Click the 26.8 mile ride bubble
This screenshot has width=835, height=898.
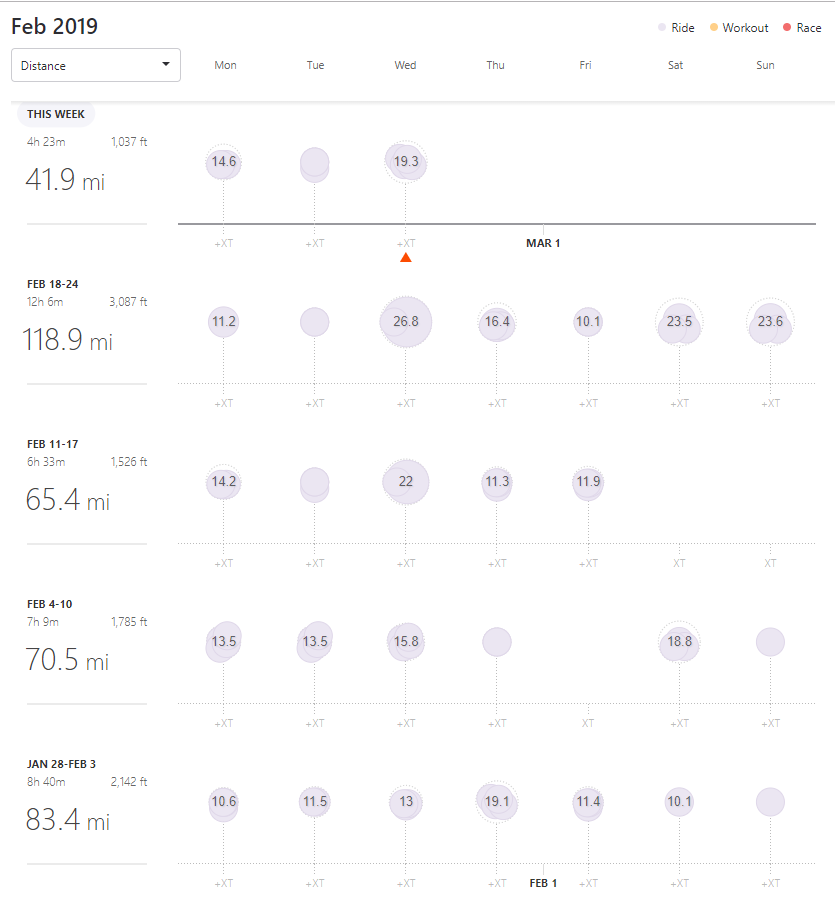[x=406, y=322]
